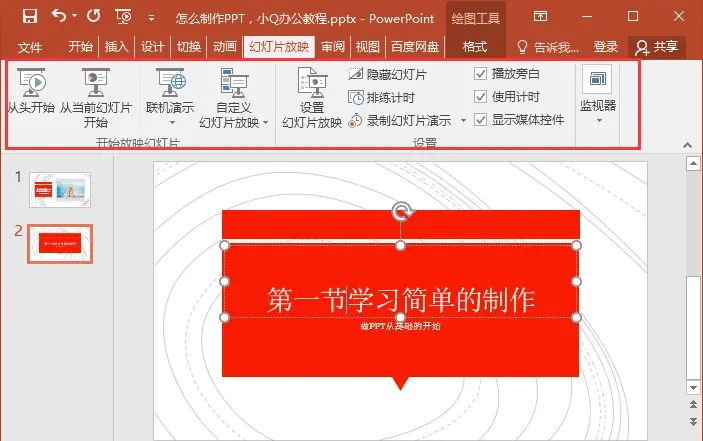The width and height of the screenshot is (703, 441).
Task: Open the undo history dropdown arrow
Action: tap(74, 16)
